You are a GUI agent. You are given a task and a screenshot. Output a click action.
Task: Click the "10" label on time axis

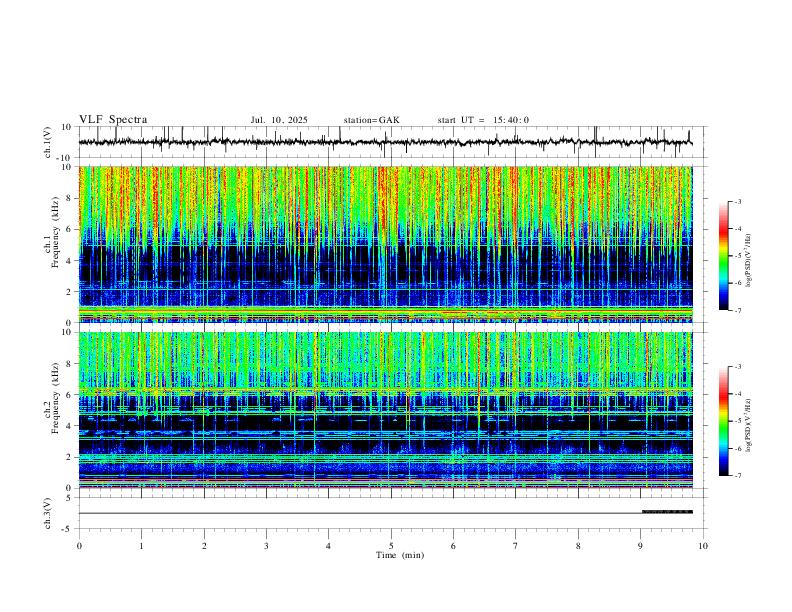[703, 546]
